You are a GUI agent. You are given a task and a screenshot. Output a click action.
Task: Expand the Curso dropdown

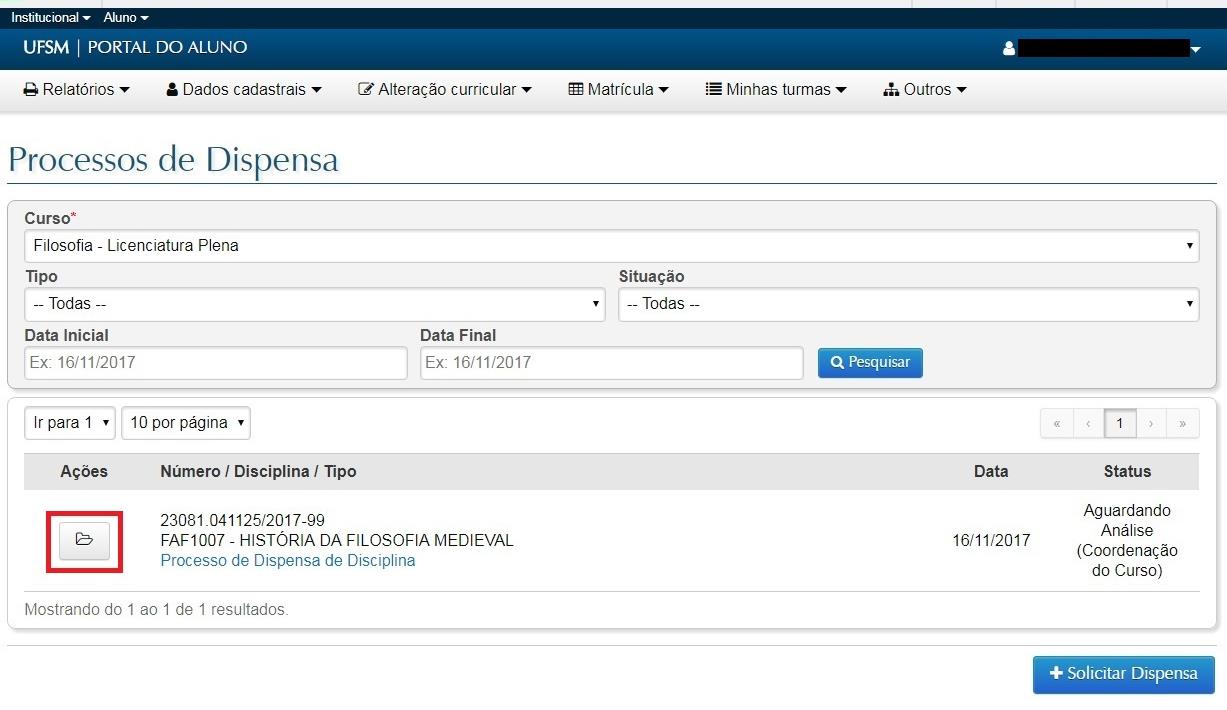611,245
